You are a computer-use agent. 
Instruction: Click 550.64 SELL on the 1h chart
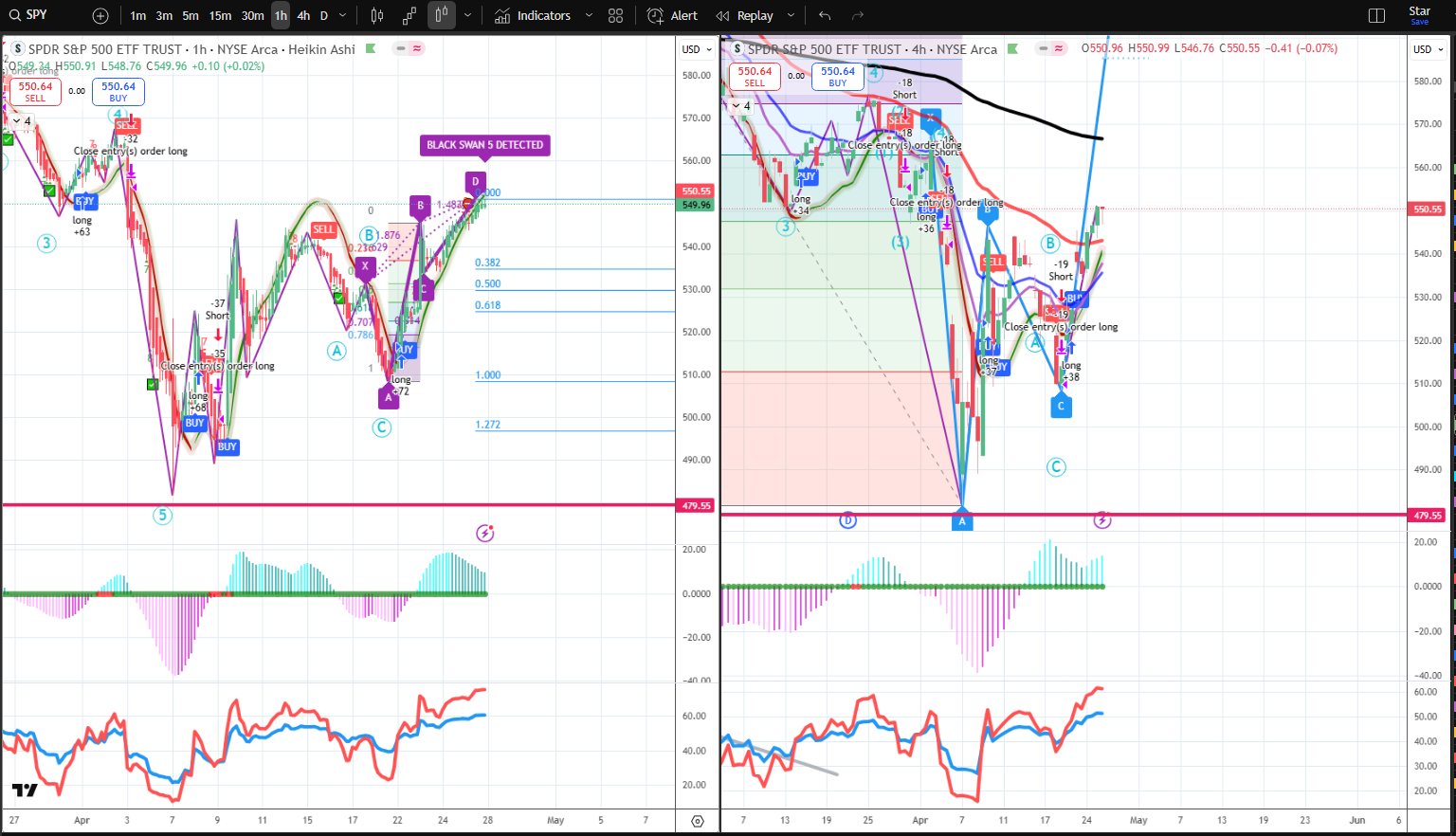35,91
